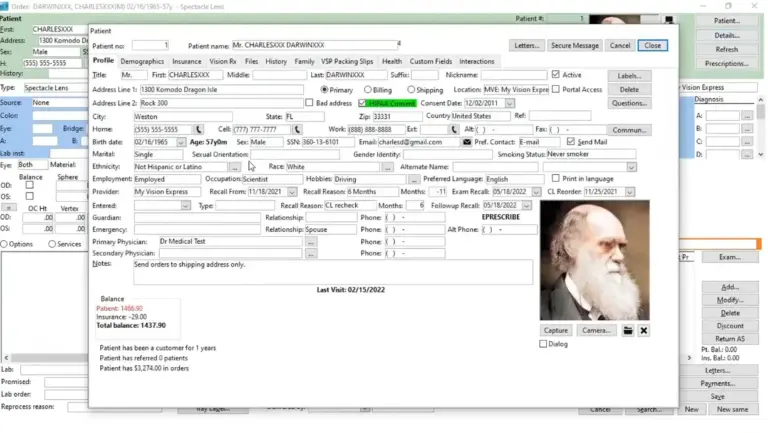Expand Followup Recall date dropdown
This screenshot has width=768, height=433.
527,206
